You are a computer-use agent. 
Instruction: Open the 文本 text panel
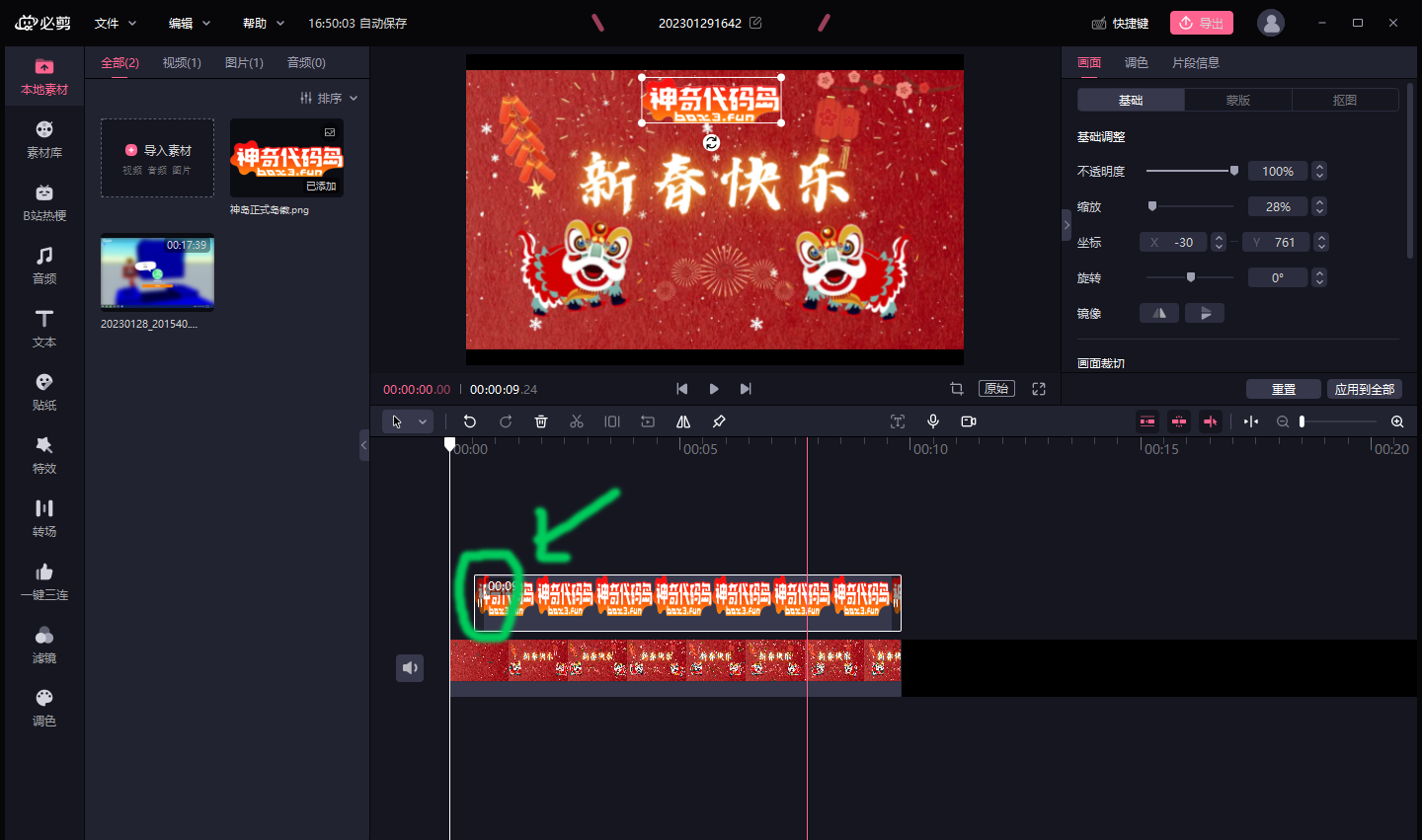coord(44,330)
